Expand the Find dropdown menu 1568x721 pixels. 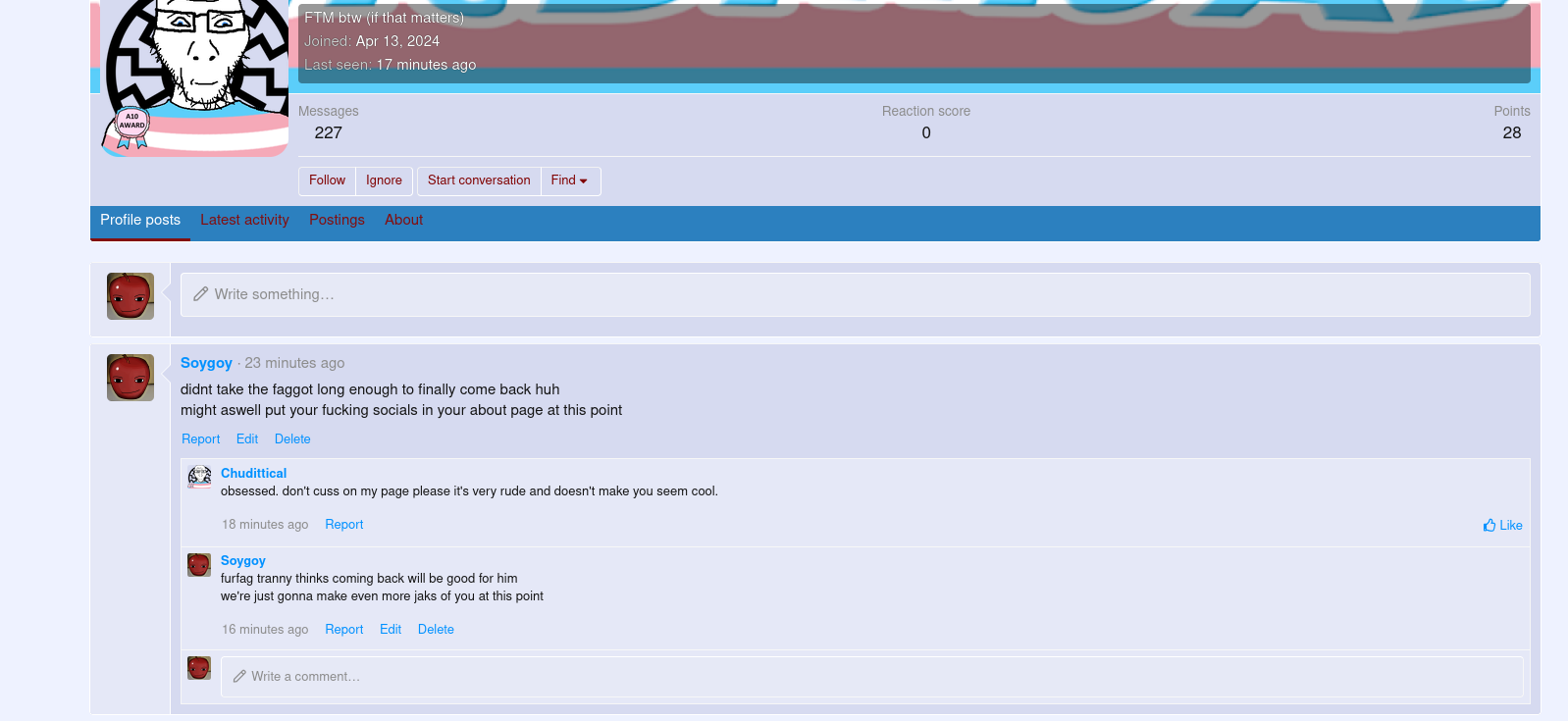point(570,180)
